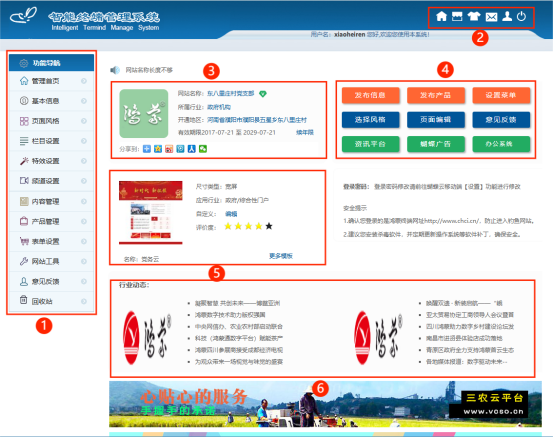The width and height of the screenshot is (554, 438).
Task: Click the blue 意见反馈 button
Action: 501,119
